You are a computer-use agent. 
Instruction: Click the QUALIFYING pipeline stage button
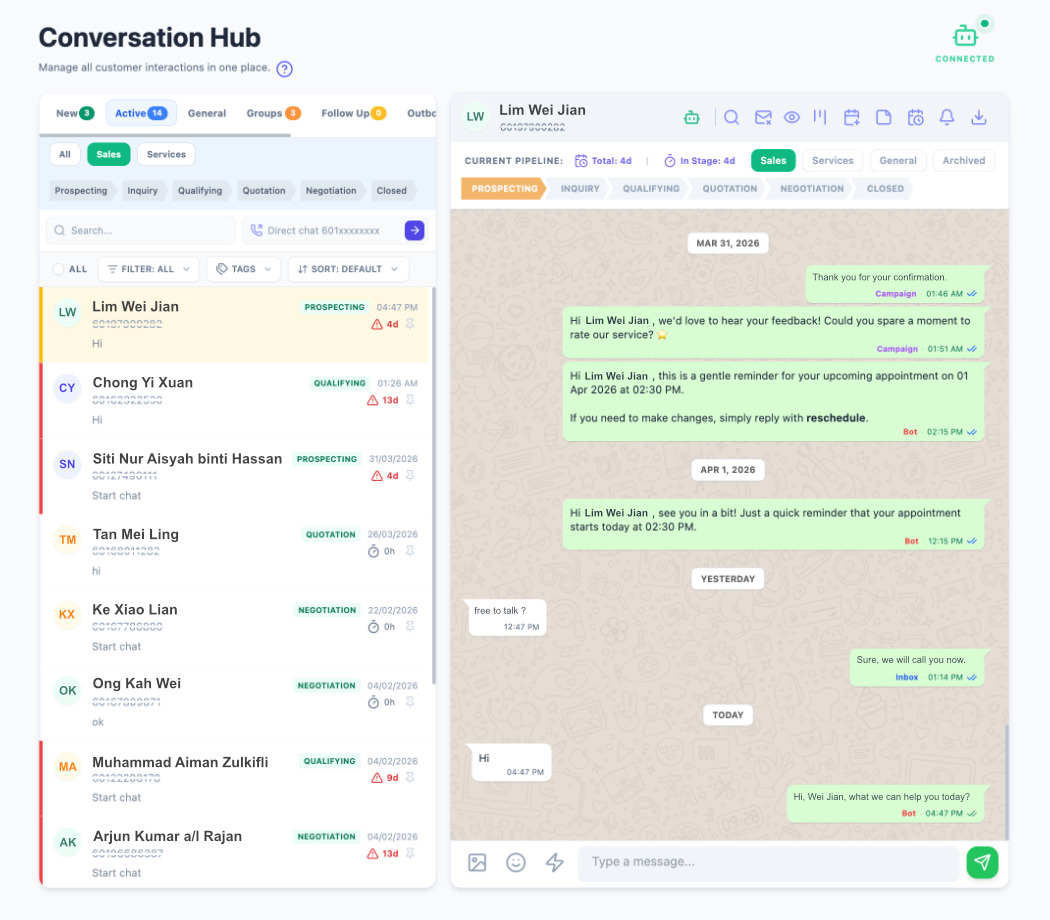coord(651,188)
